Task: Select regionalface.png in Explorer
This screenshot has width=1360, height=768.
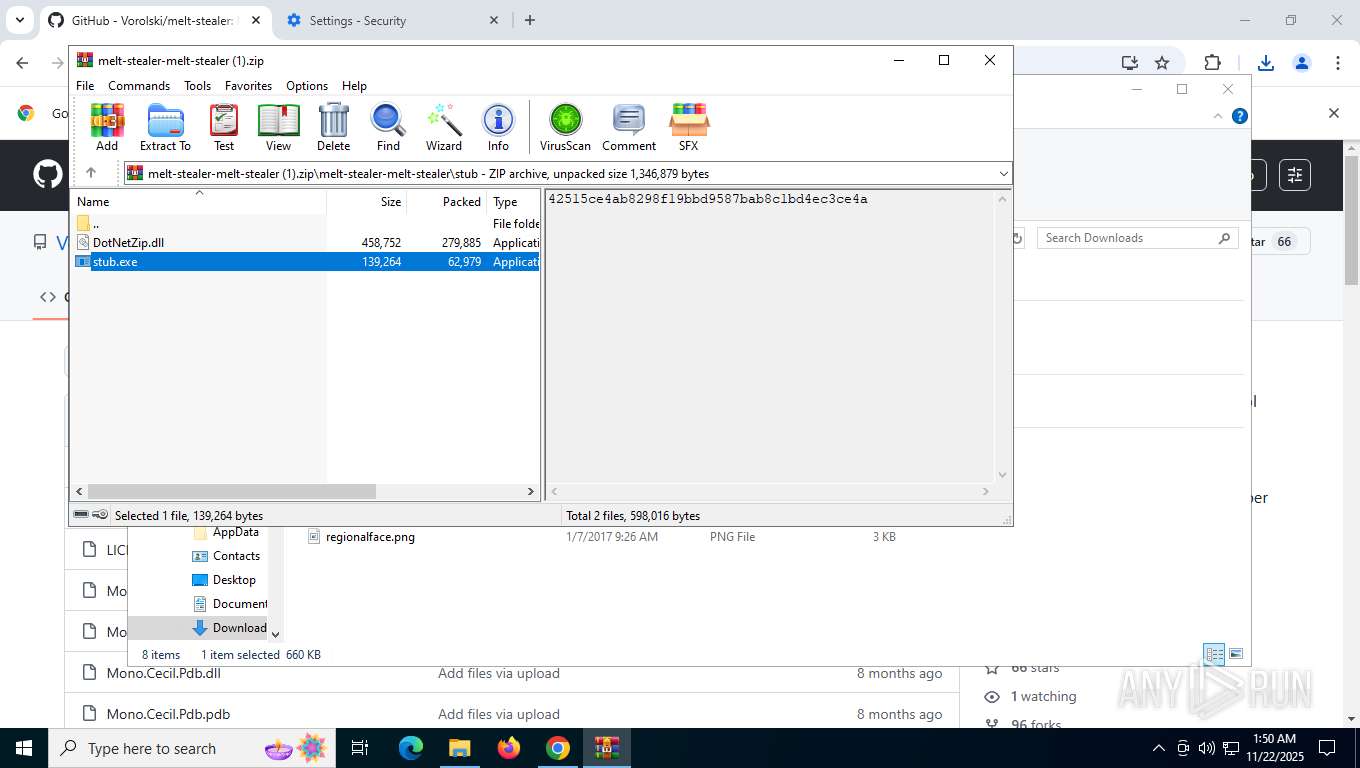Action: point(370,537)
